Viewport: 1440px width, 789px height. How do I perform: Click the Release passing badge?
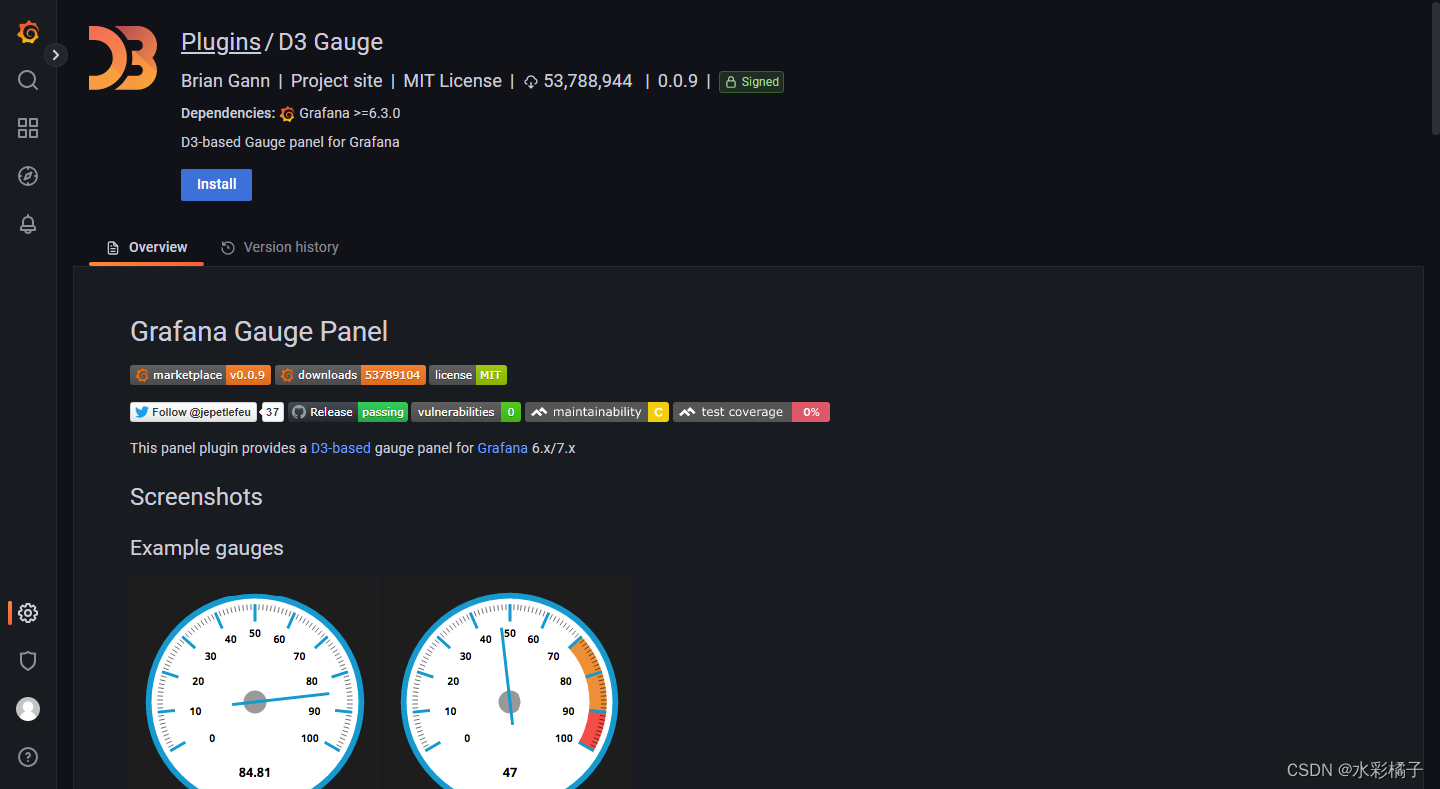click(x=348, y=412)
